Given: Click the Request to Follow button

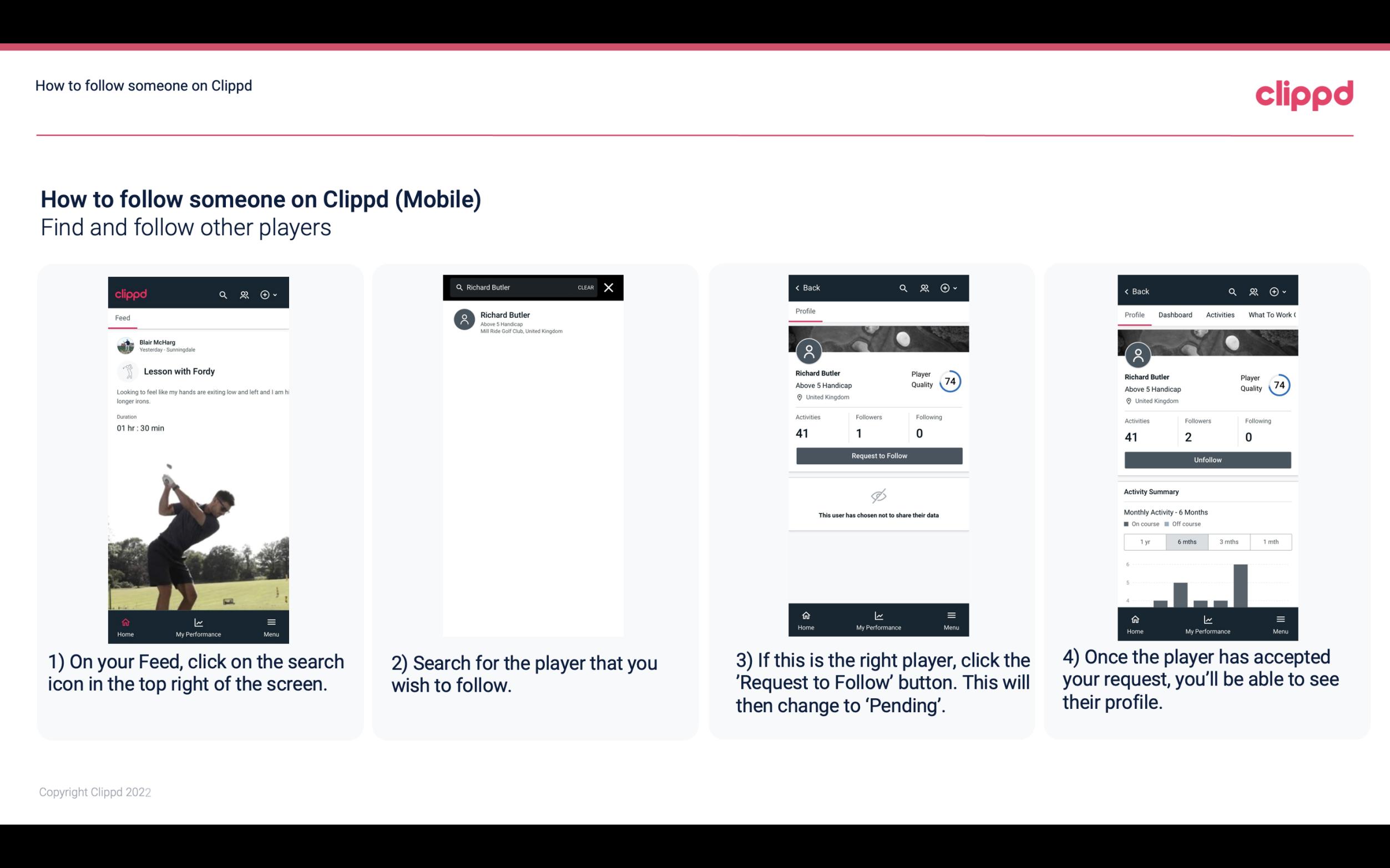Looking at the screenshot, I should pyautogui.click(x=878, y=456).
